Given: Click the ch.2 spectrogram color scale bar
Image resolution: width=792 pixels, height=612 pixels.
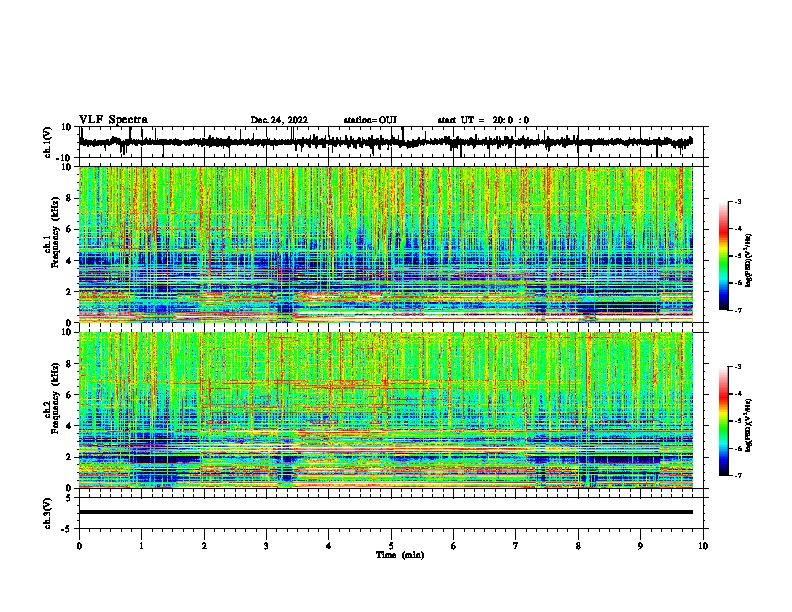Looking at the screenshot, I should coord(724,421).
